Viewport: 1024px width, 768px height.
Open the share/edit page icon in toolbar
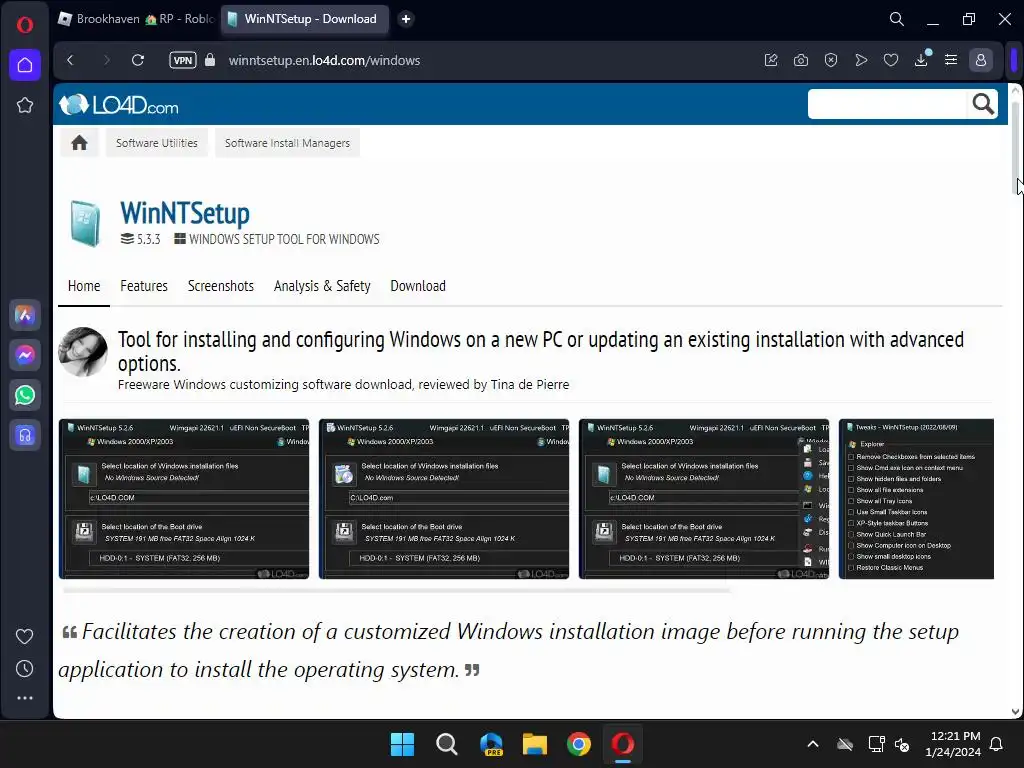pos(771,60)
